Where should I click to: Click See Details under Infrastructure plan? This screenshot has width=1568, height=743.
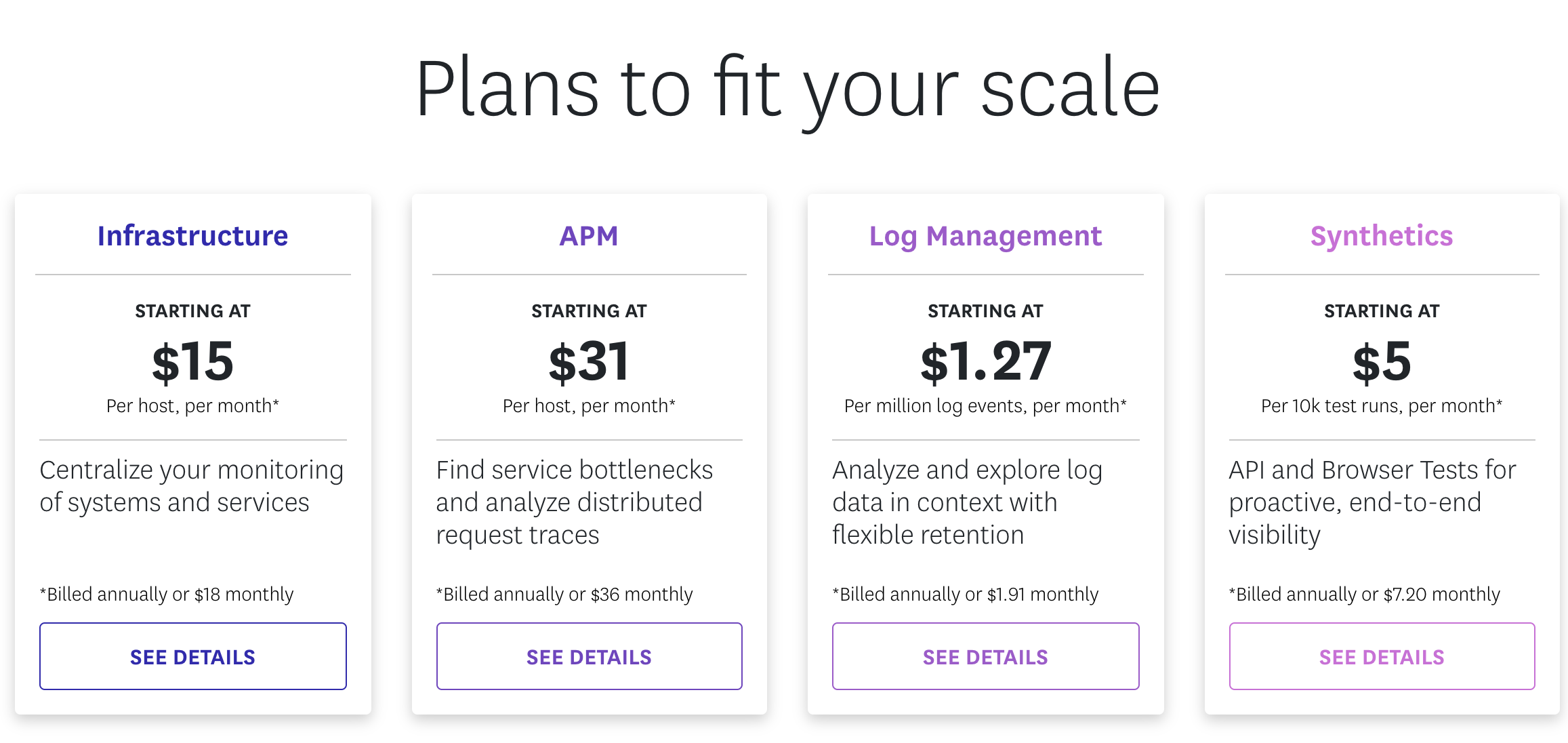(193, 656)
